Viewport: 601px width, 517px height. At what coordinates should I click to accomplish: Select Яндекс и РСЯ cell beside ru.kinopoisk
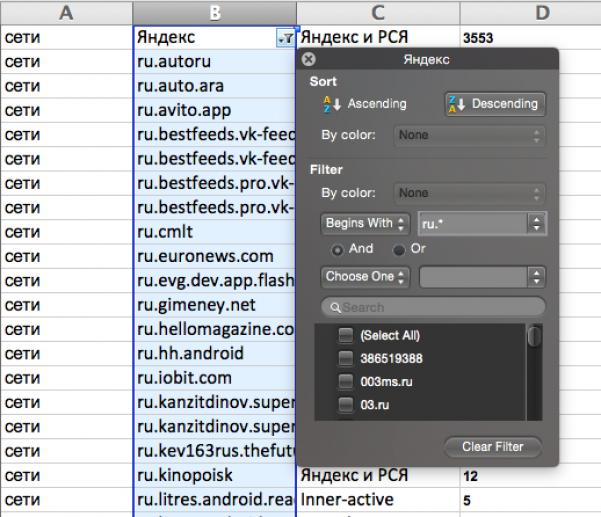[378, 476]
